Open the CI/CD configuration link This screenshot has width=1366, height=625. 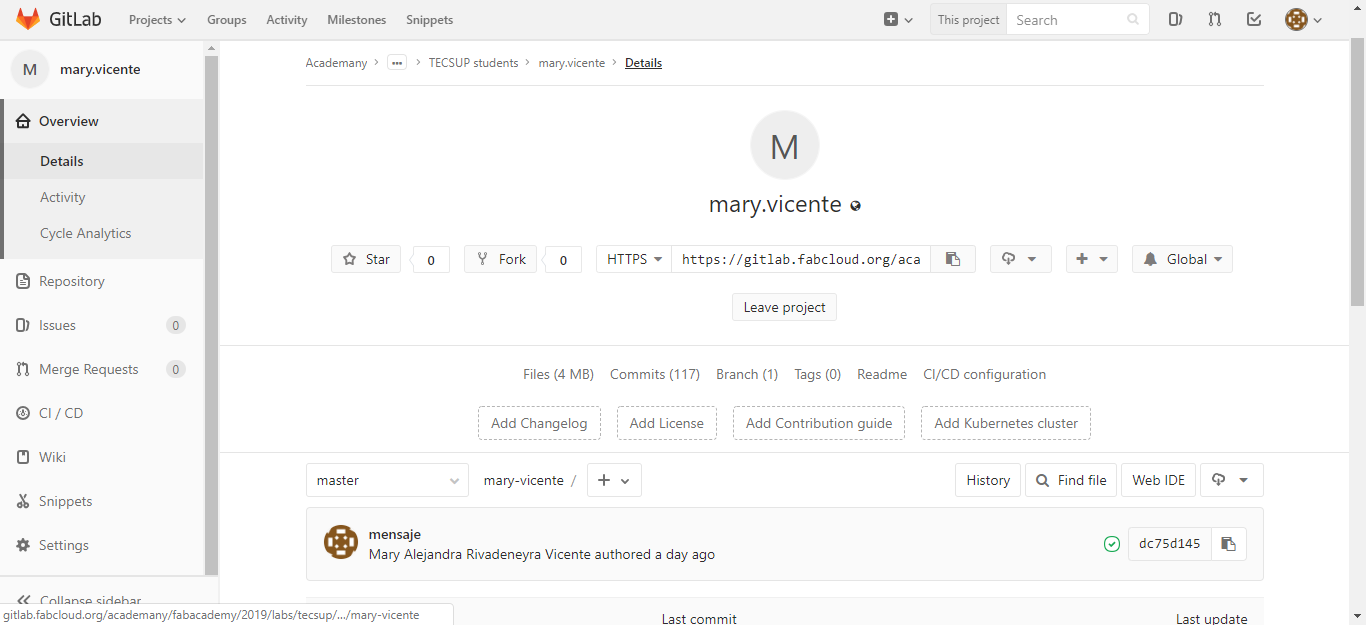(x=985, y=374)
